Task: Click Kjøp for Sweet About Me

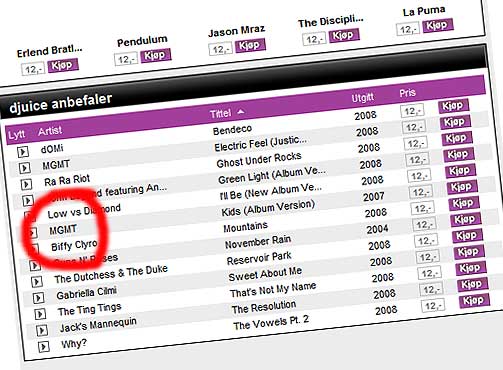Action: (469, 252)
